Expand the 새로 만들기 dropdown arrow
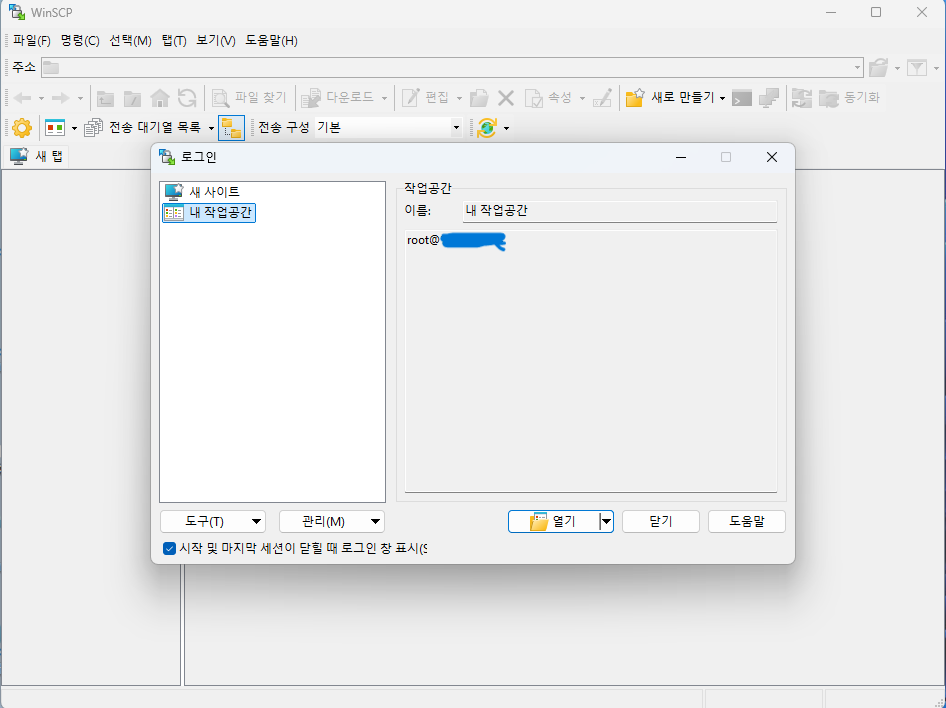This screenshot has width=946, height=708. click(x=722, y=98)
